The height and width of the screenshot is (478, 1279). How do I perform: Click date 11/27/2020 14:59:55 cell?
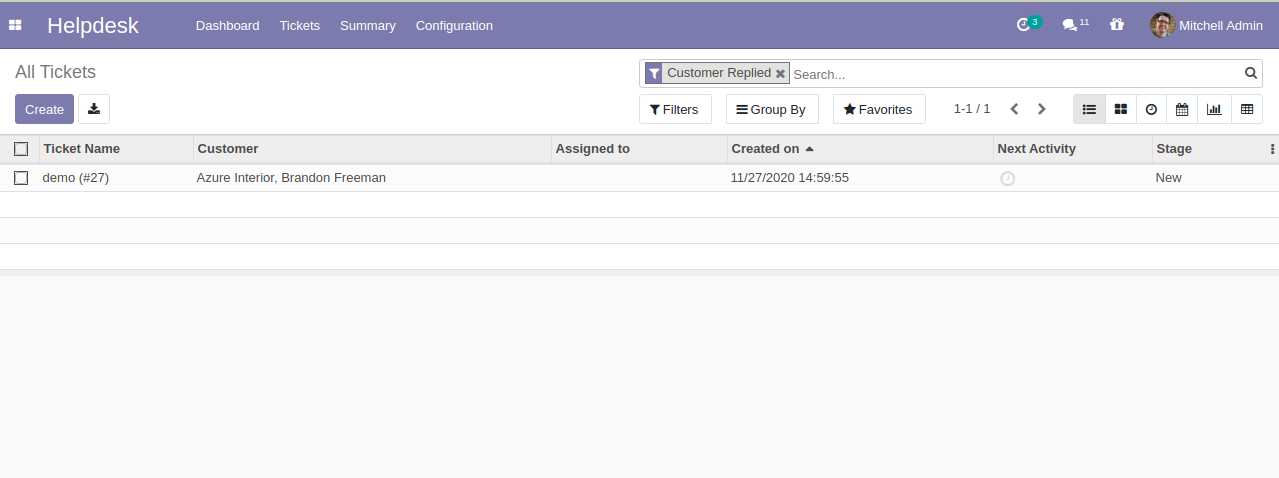[790, 178]
